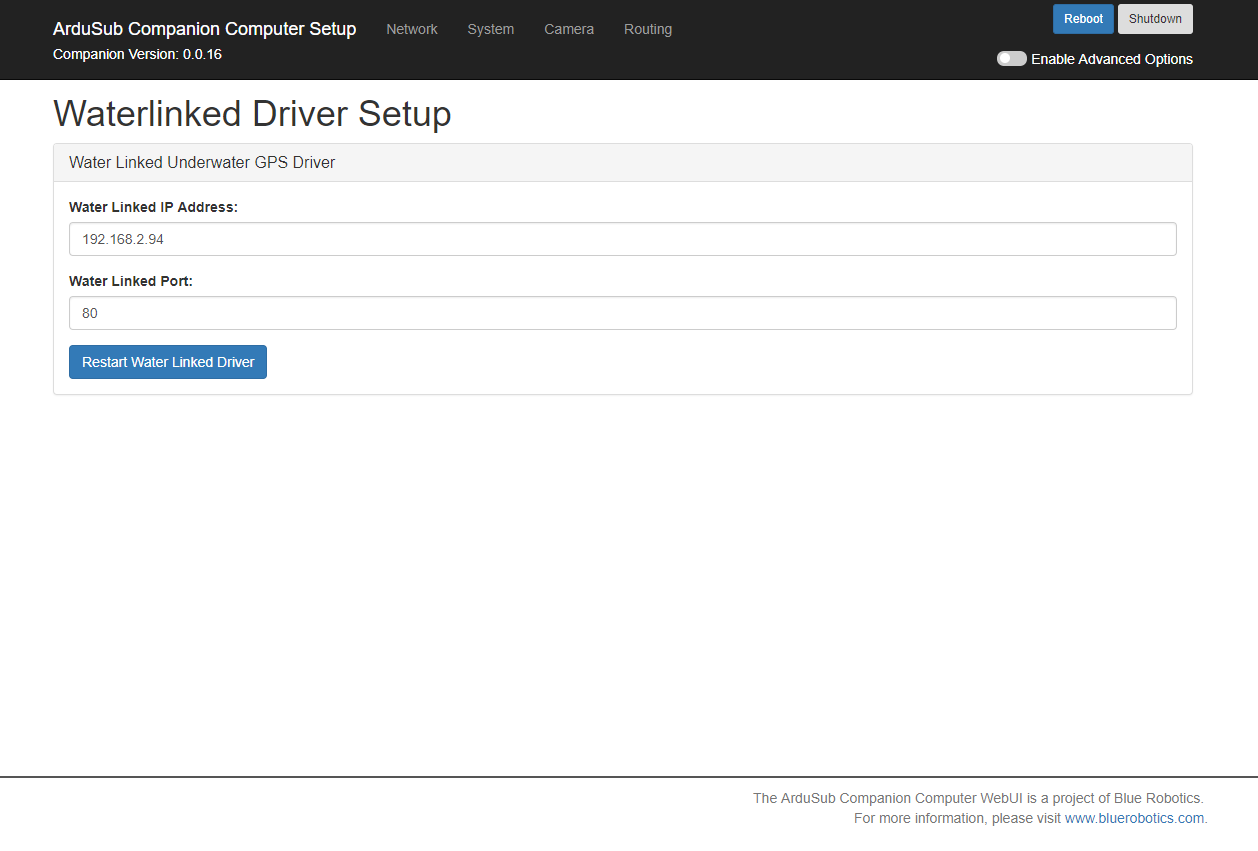Viewport: 1258px width, 851px height.
Task: Open the Camera settings page
Action: tap(568, 29)
